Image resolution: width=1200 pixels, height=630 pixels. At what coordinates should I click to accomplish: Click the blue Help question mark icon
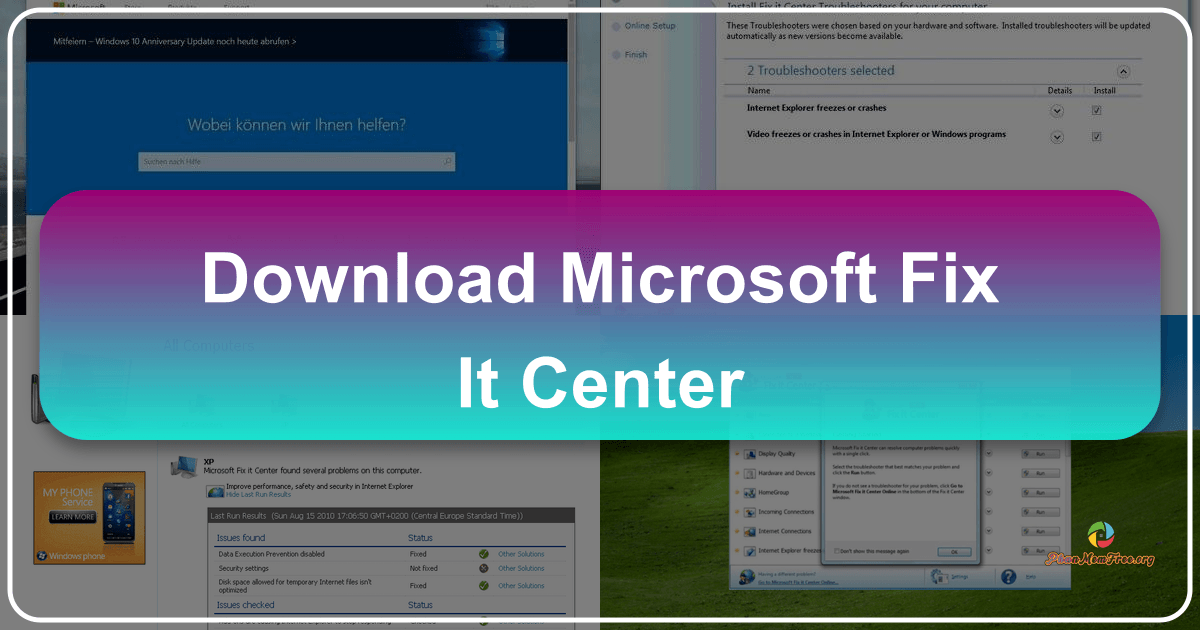coord(1008,576)
